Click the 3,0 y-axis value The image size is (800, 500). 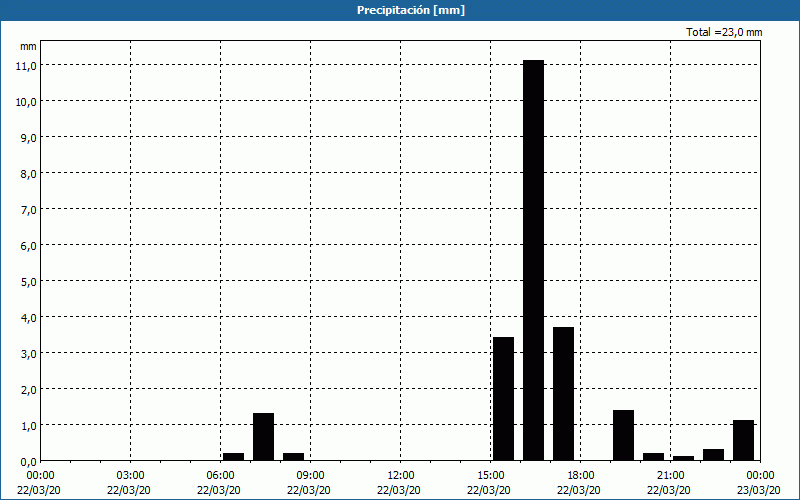[27, 353]
